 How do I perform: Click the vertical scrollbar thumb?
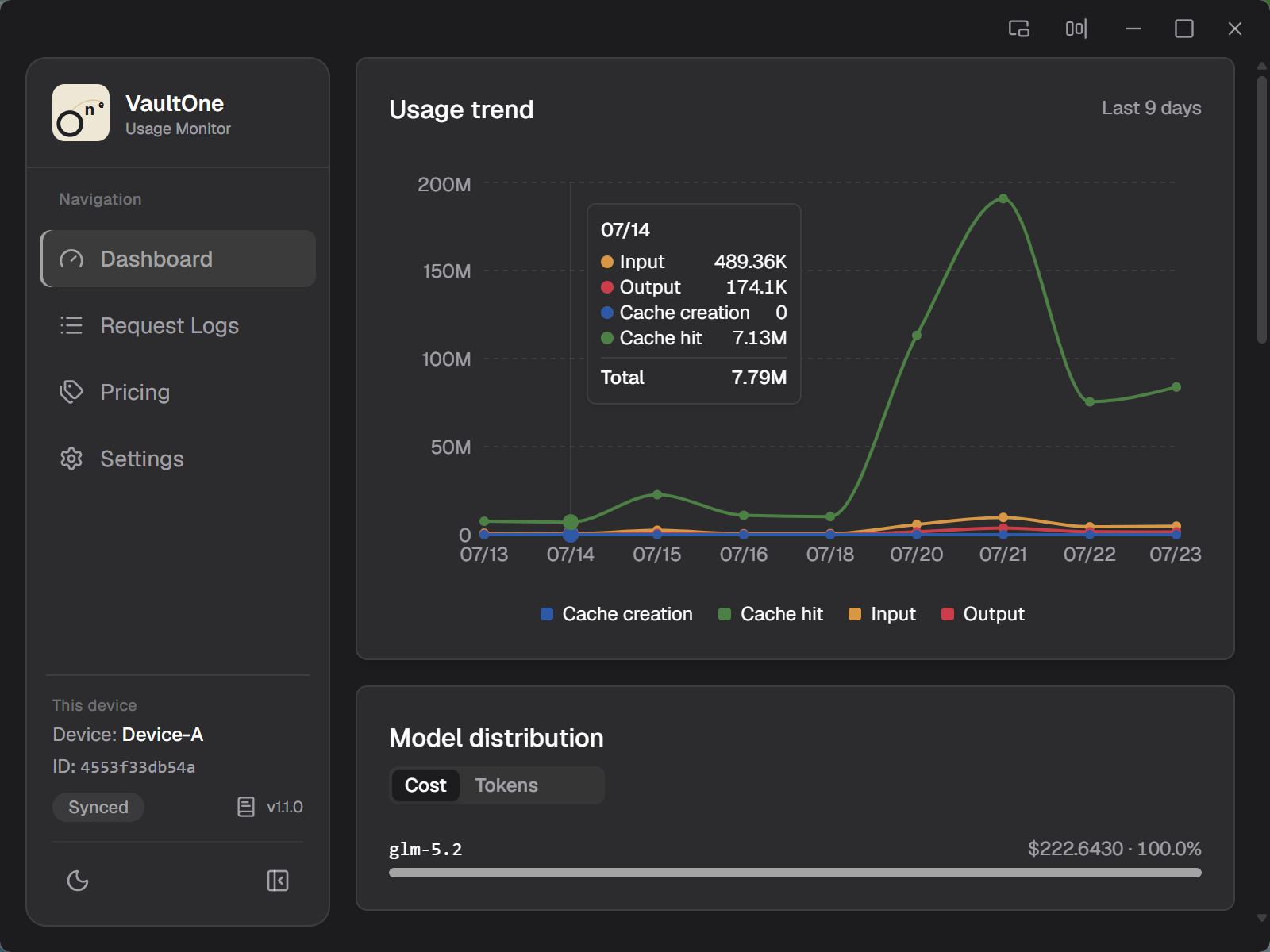click(x=1262, y=209)
